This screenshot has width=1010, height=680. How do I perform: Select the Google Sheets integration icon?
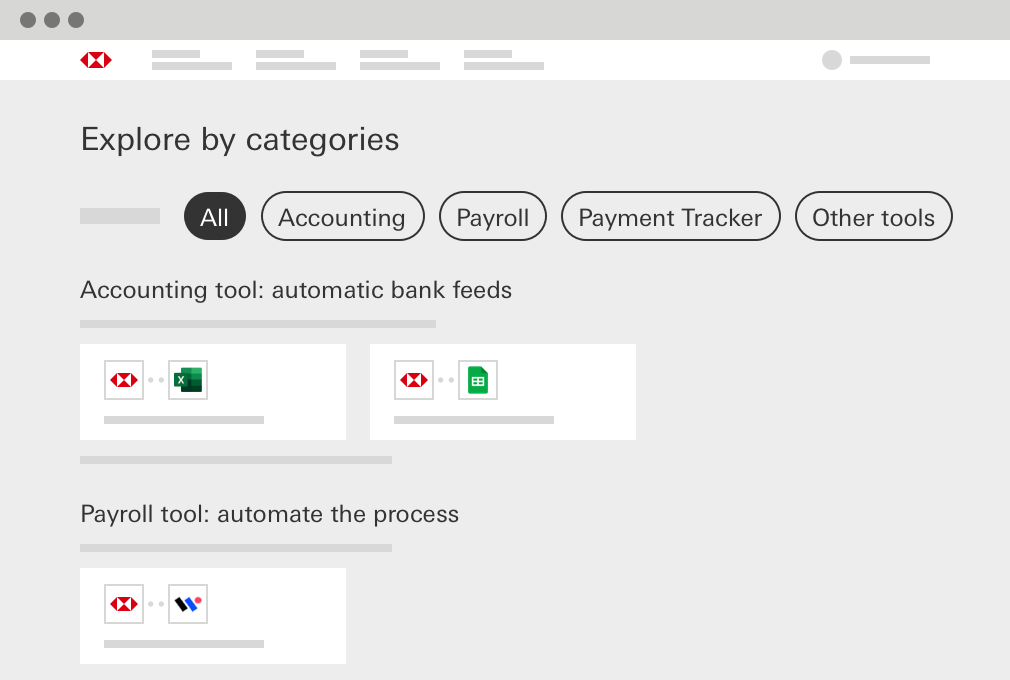pyautogui.click(x=478, y=380)
